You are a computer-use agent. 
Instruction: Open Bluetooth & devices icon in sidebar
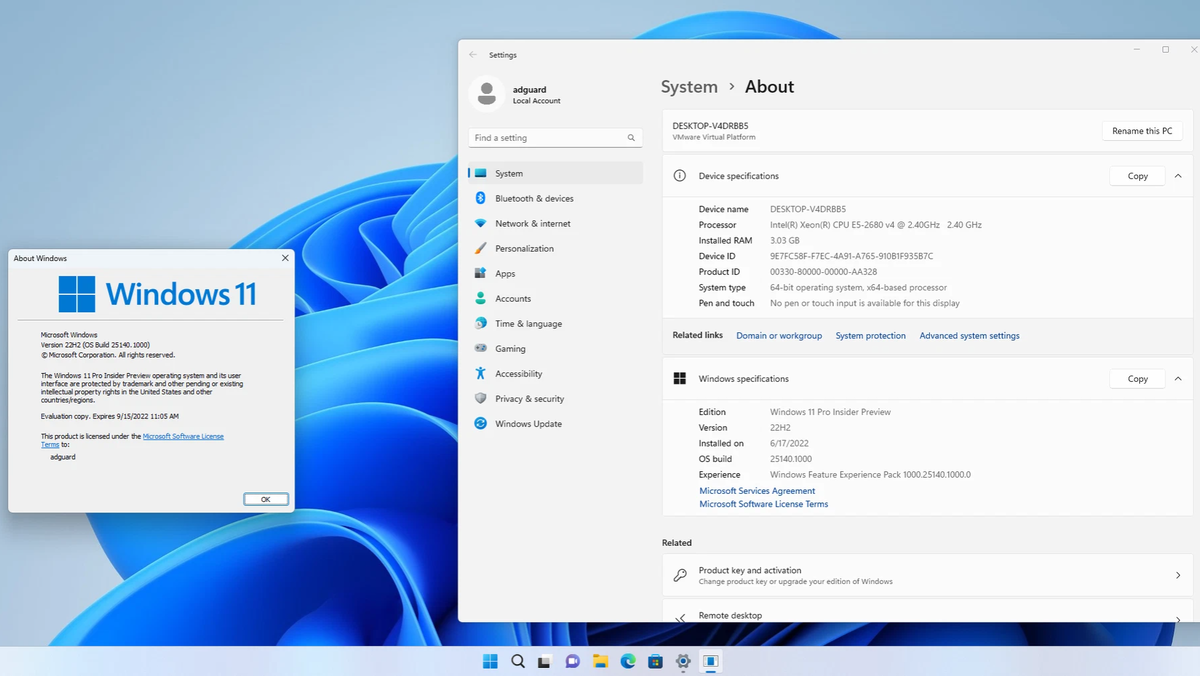click(x=481, y=198)
